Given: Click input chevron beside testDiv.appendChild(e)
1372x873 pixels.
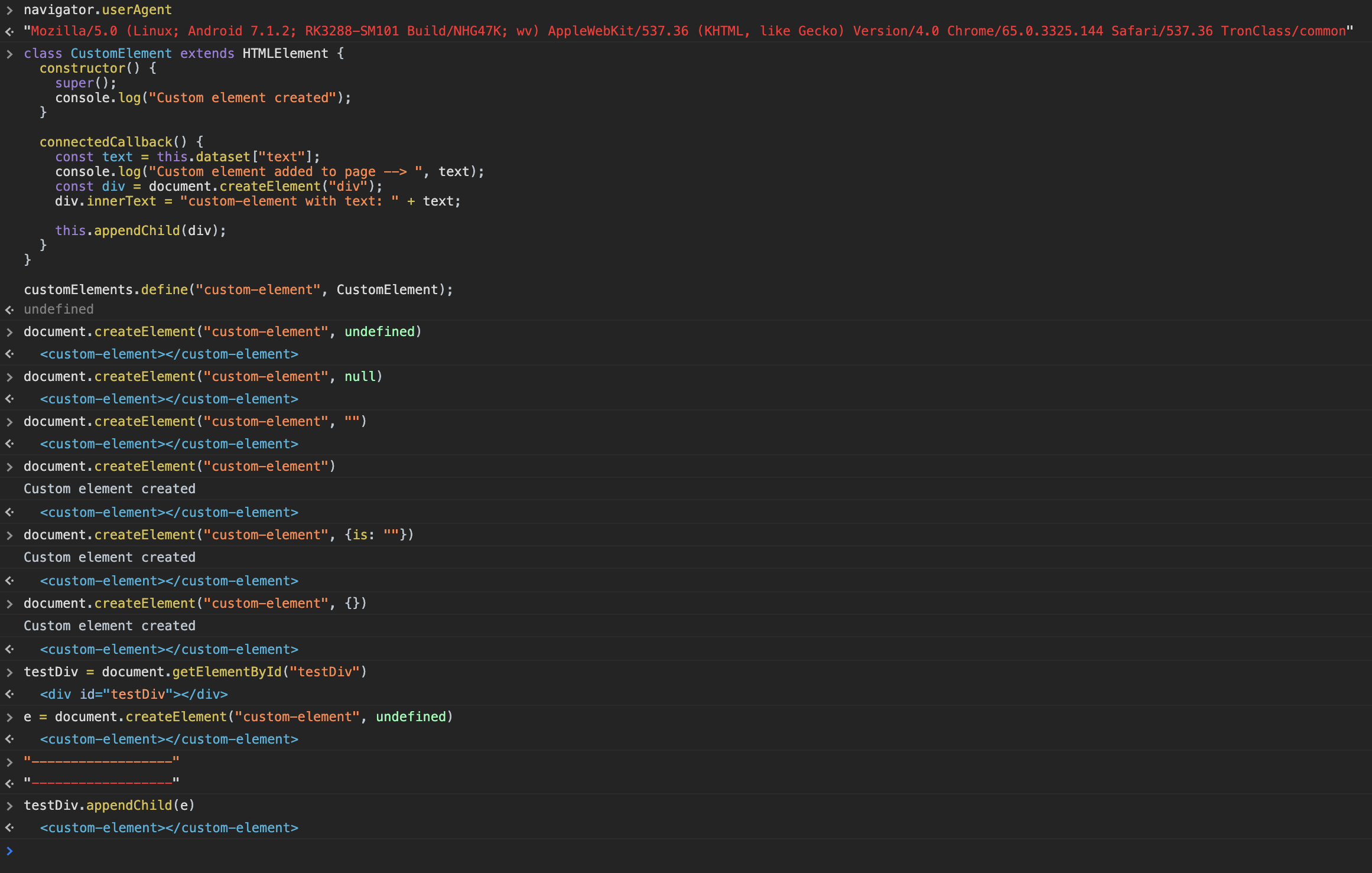Looking at the screenshot, I should [9, 806].
